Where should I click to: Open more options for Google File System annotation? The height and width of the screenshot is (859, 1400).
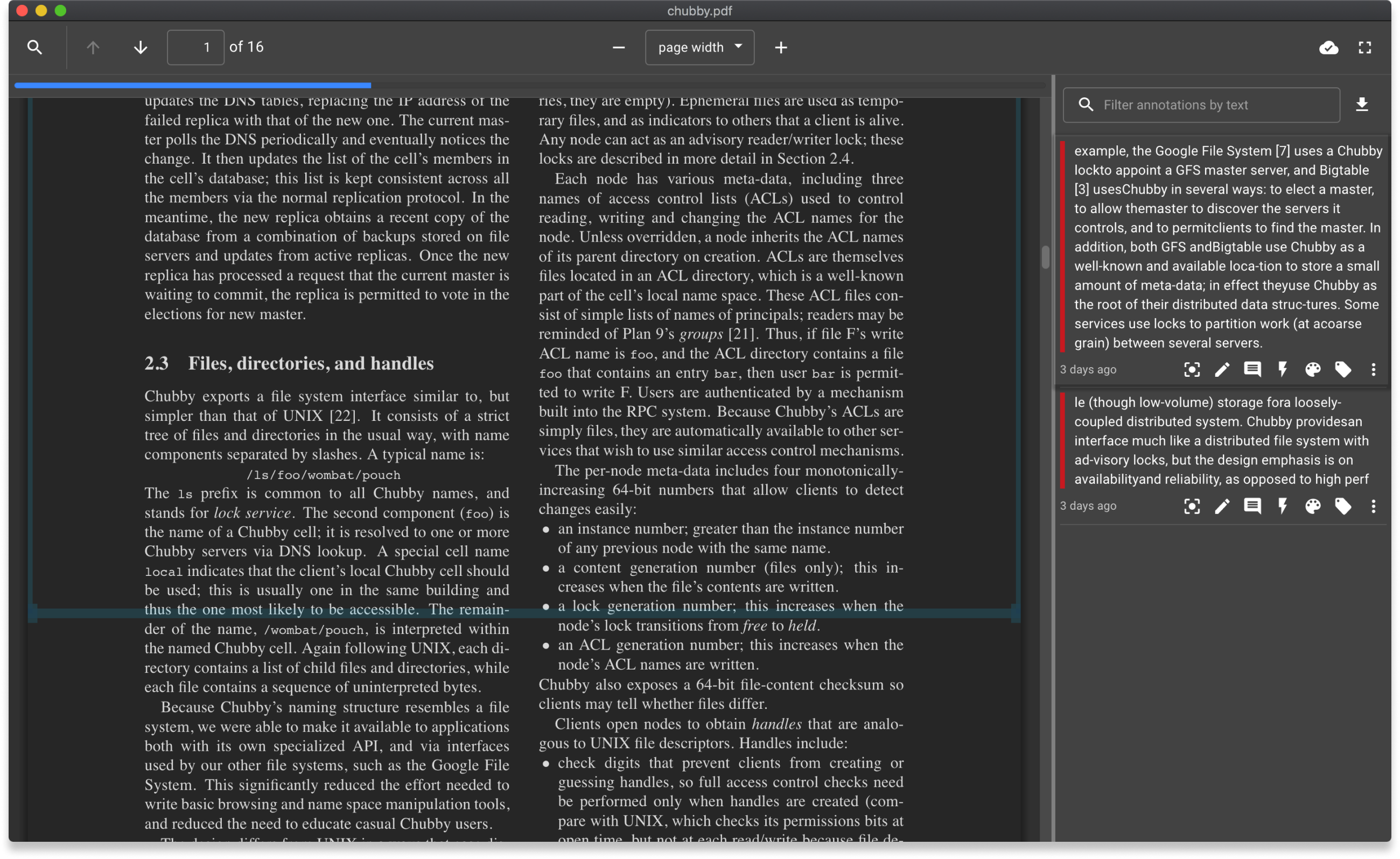[1373, 369]
